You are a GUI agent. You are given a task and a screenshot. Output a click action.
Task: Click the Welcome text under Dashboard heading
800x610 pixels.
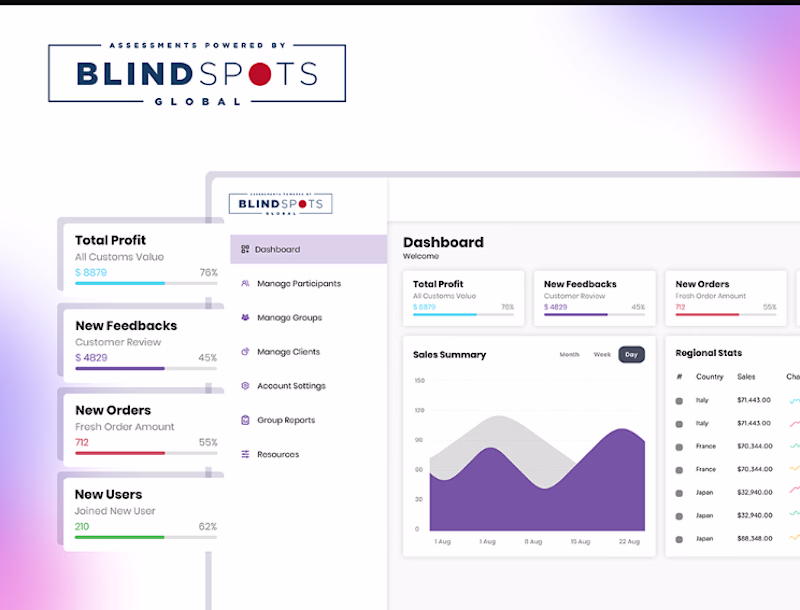click(x=421, y=256)
